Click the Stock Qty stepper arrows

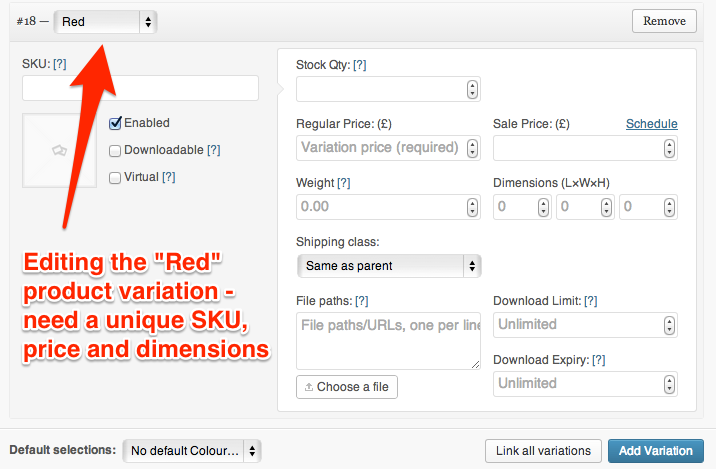pyautogui.click(x=472, y=90)
